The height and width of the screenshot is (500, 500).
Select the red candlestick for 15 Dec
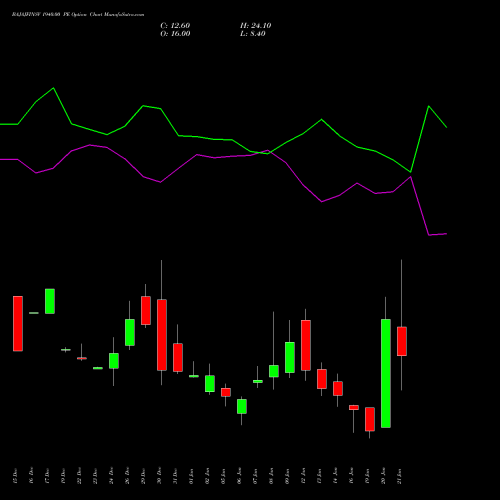pyautogui.click(x=18, y=324)
